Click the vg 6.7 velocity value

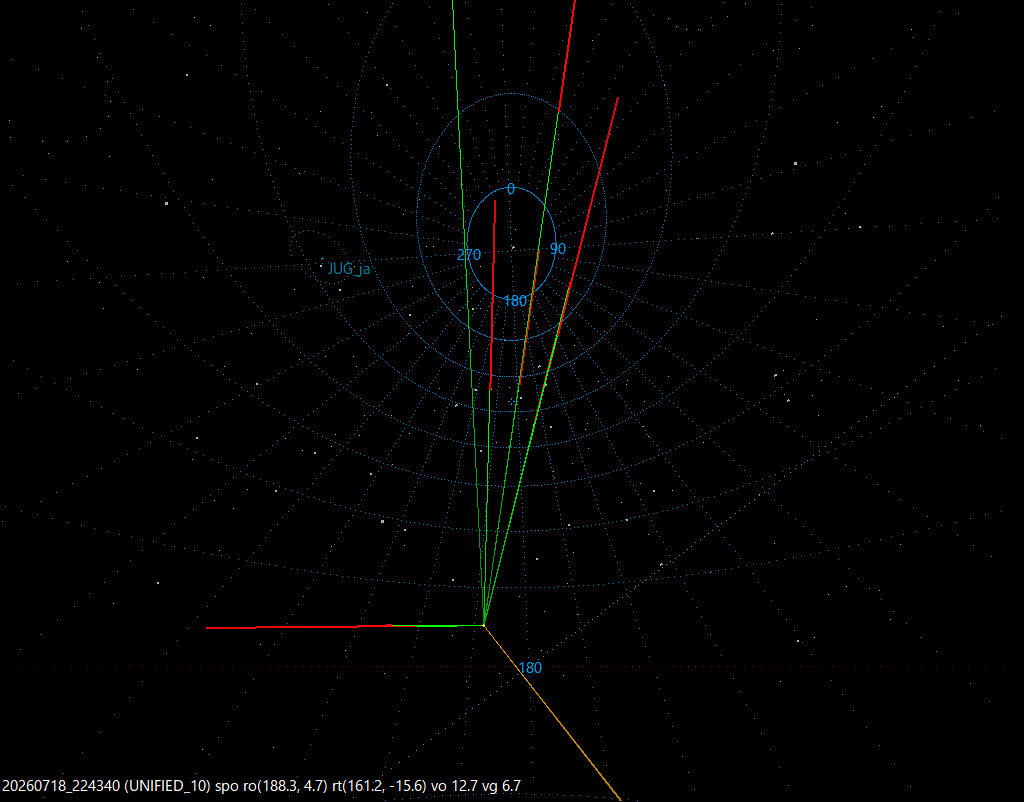coord(502,786)
